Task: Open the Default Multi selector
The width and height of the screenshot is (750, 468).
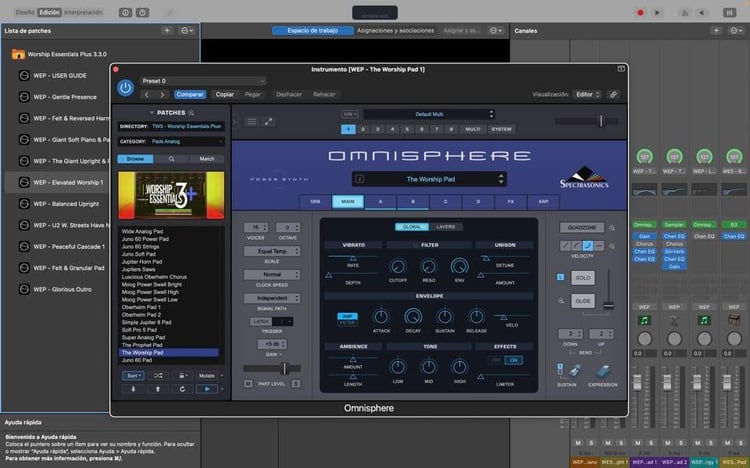Action: (429, 114)
